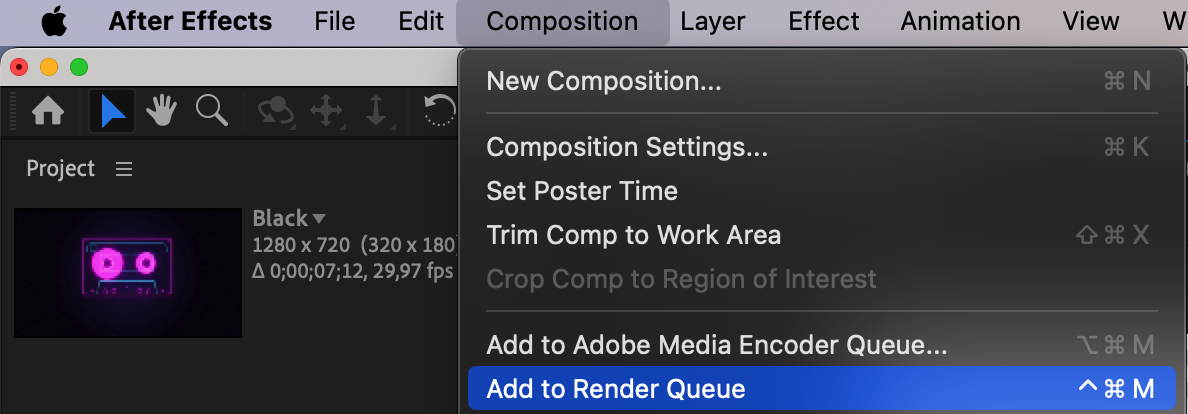Select the Zoom magnifier tool
Screen dimensions: 1188x414
point(211,111)
